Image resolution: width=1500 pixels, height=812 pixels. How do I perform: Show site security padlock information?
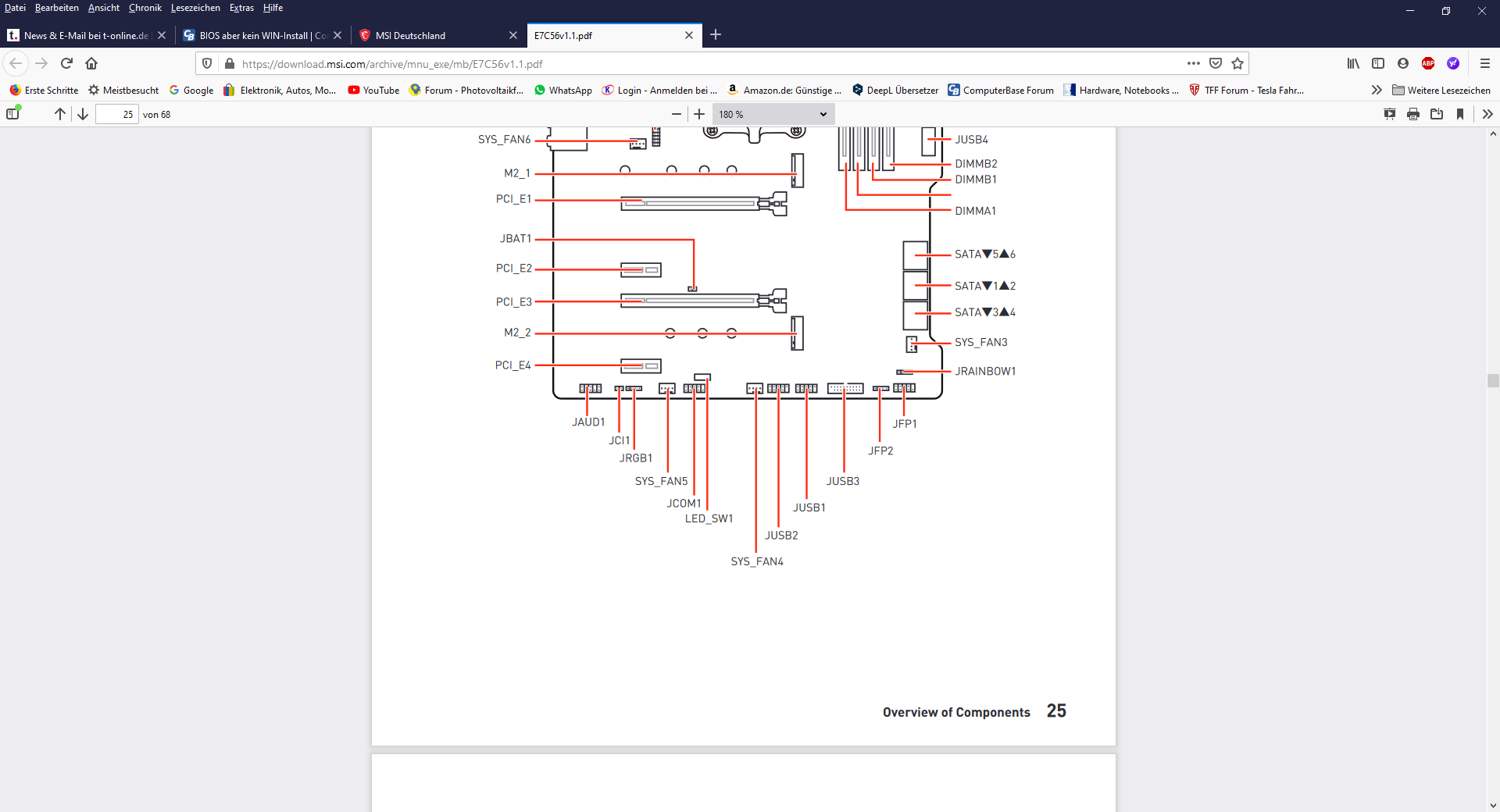[229, 63]
